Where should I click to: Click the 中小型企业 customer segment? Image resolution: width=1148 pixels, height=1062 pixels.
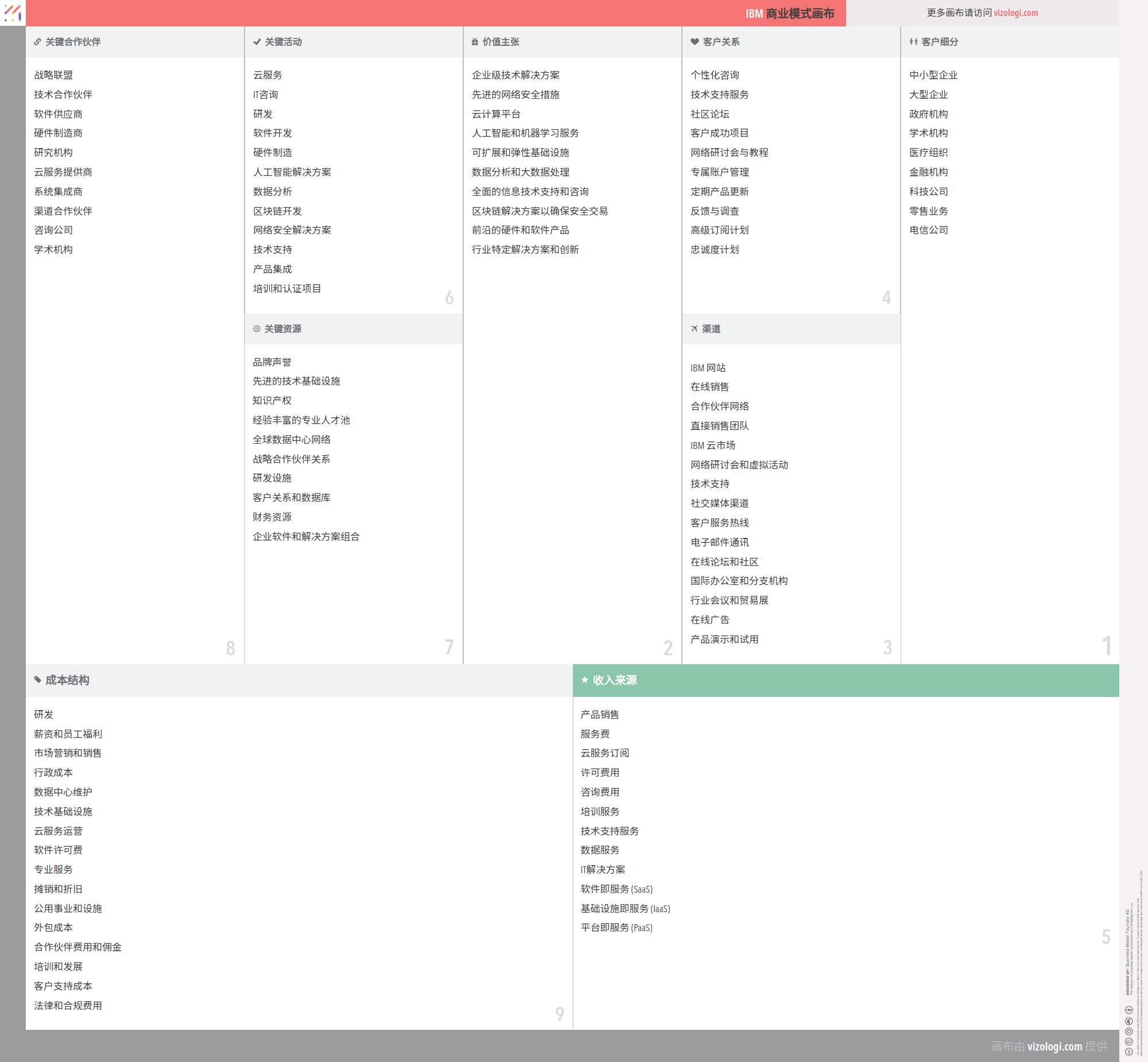point(933,75)
